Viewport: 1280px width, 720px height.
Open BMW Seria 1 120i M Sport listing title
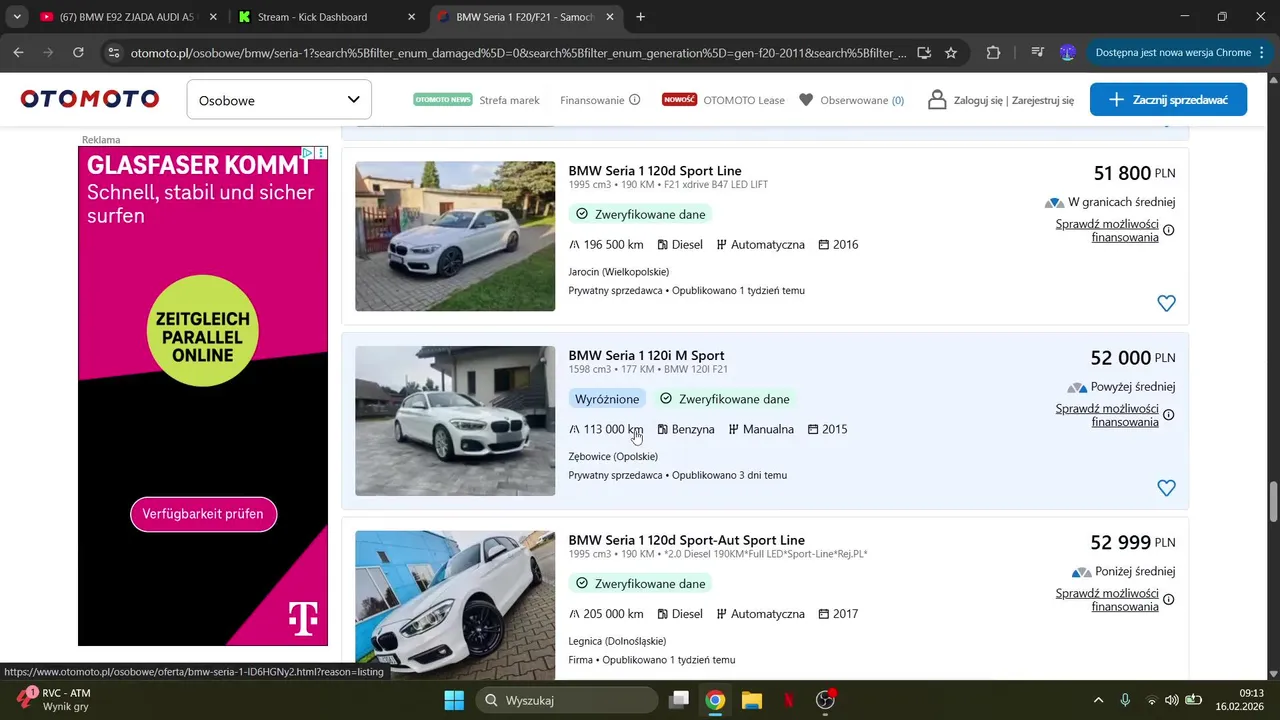pos(646,356)
